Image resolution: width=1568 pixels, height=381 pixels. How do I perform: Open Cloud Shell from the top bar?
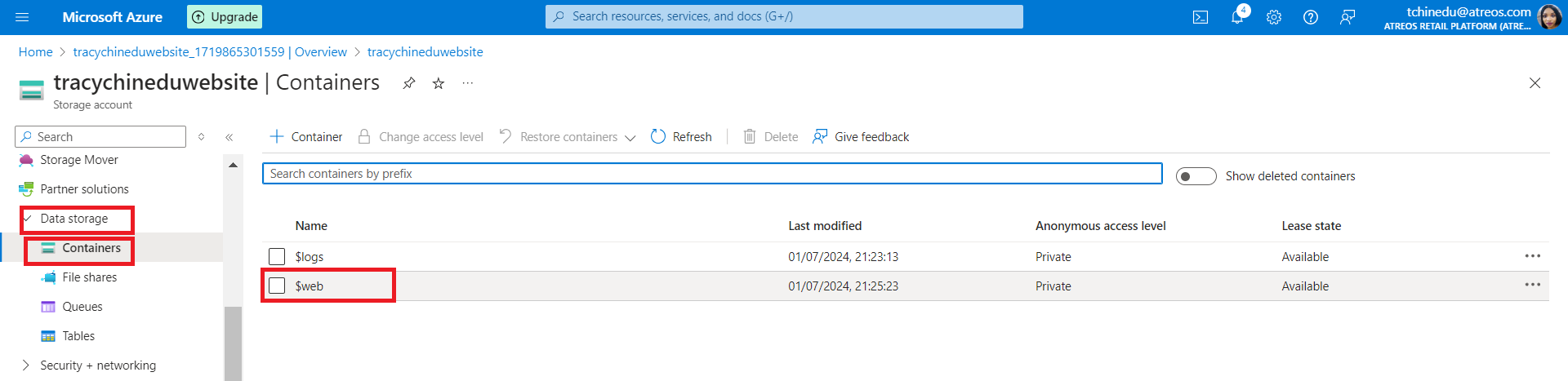[1200, 17]
